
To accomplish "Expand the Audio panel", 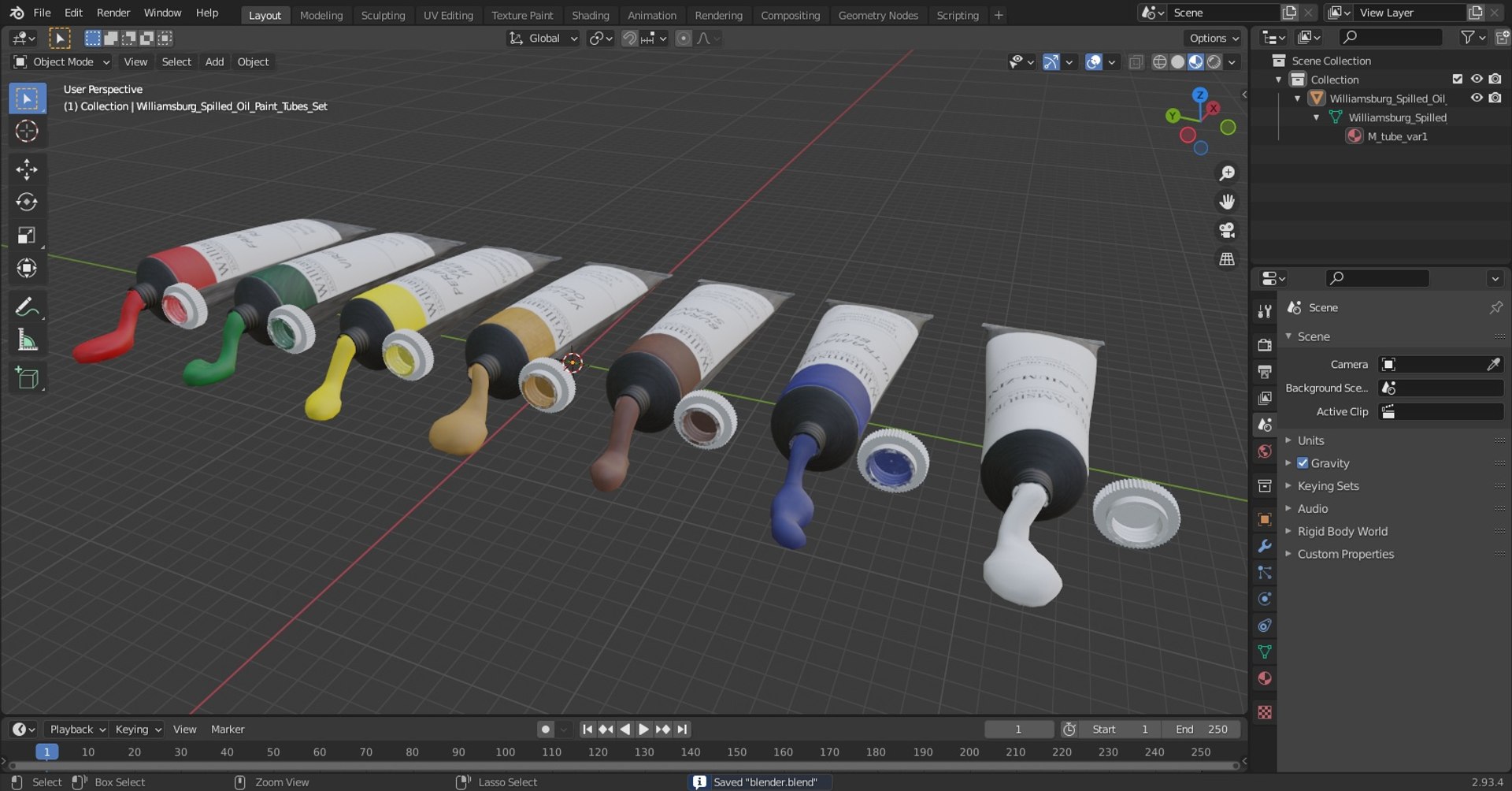I will [x=1312, y=509].
